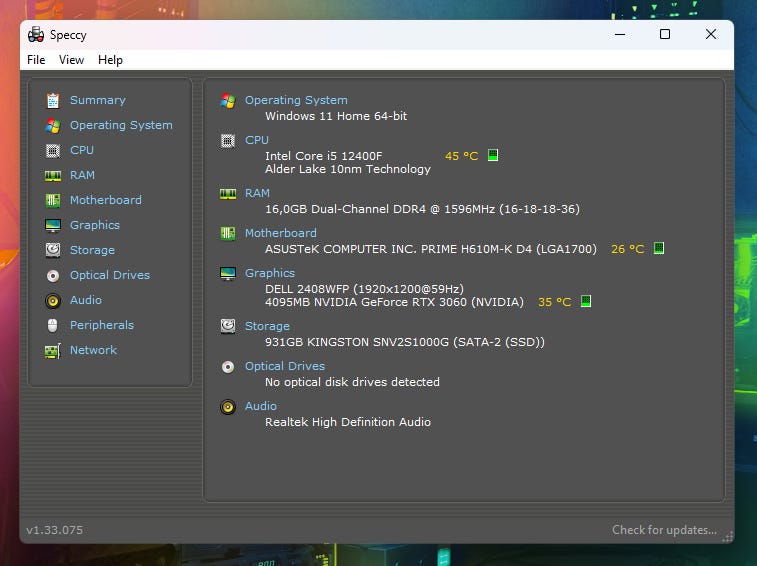Click the Motherboard icon in sidebar

coord(52,200)
